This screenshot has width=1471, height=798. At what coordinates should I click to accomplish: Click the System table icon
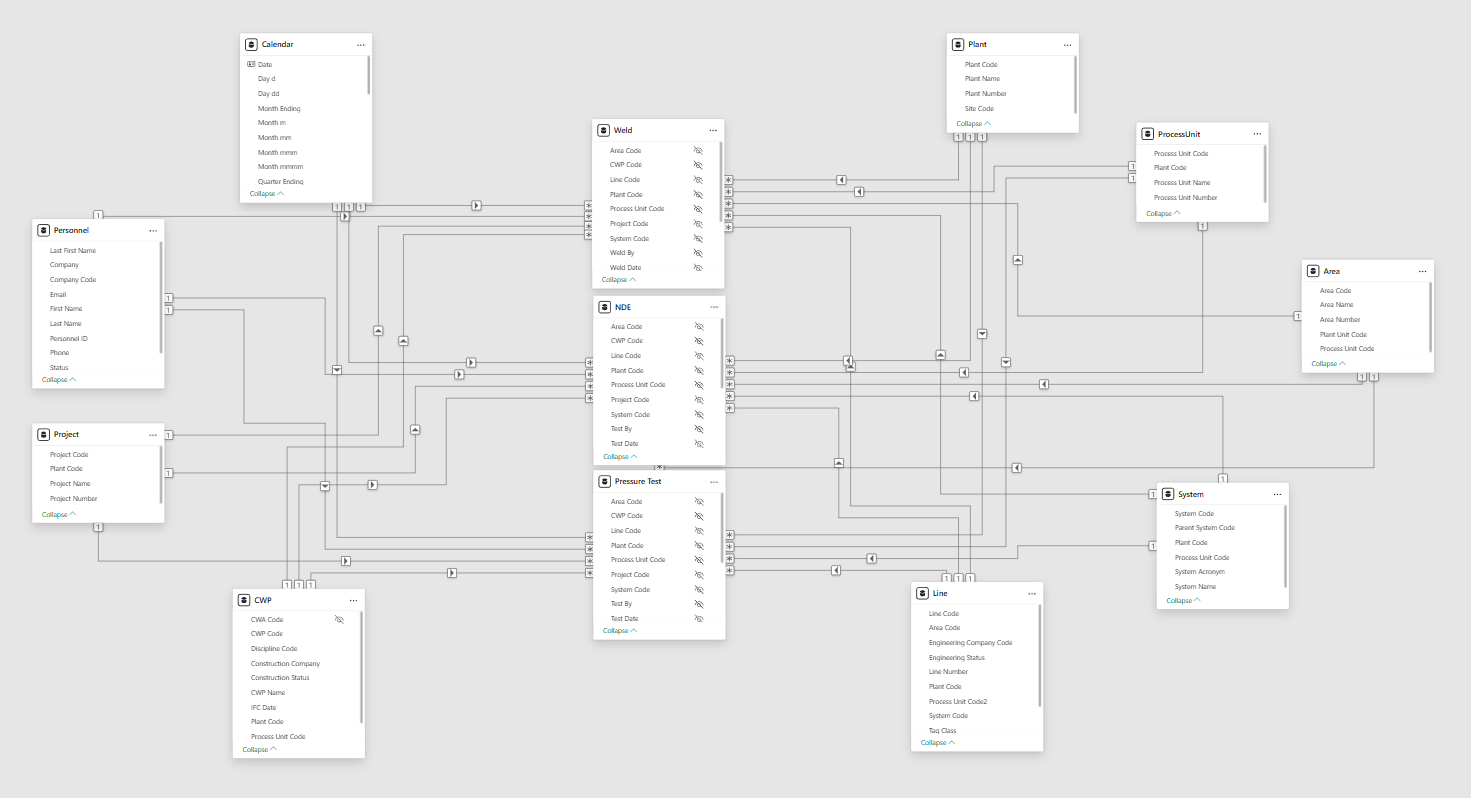(1168, 494)
